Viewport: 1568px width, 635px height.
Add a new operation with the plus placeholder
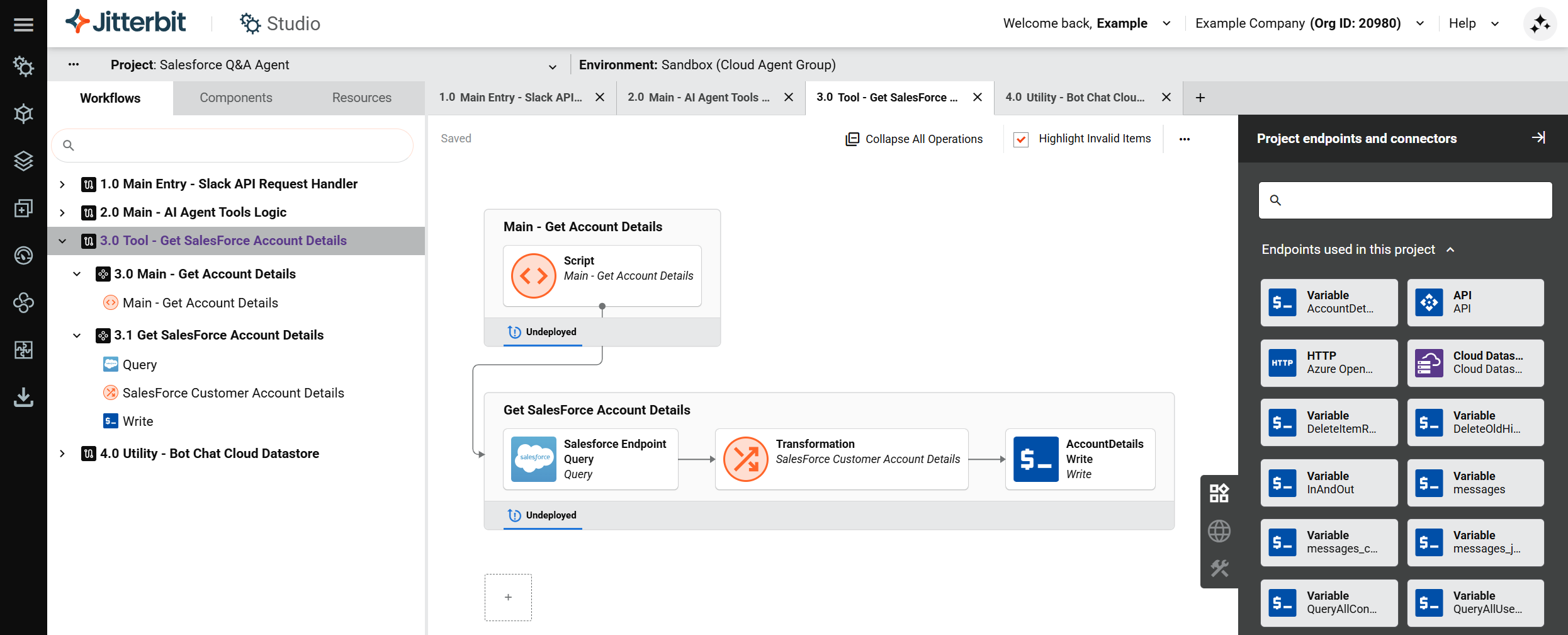click(x=508, y=597)
